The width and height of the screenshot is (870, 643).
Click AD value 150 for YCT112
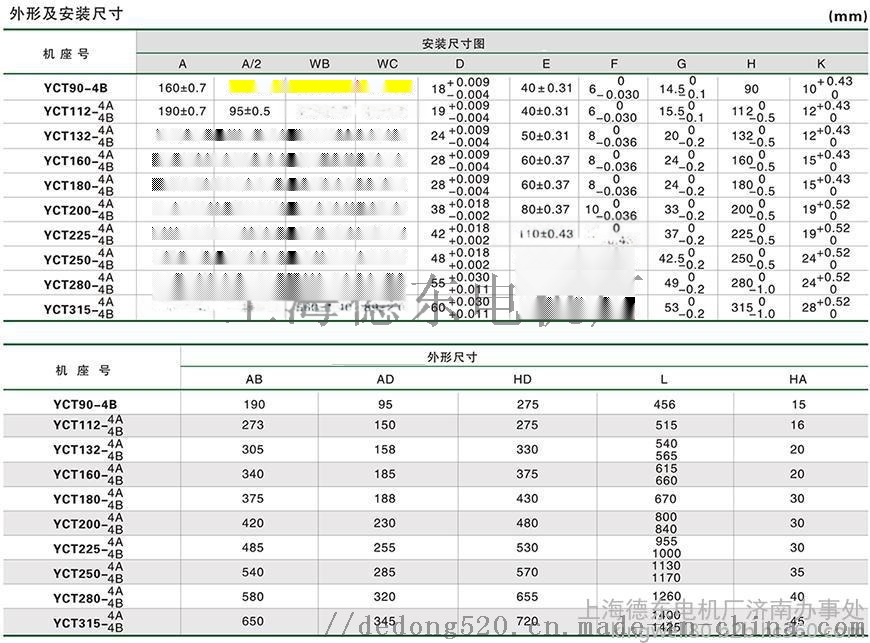[385, 425]
